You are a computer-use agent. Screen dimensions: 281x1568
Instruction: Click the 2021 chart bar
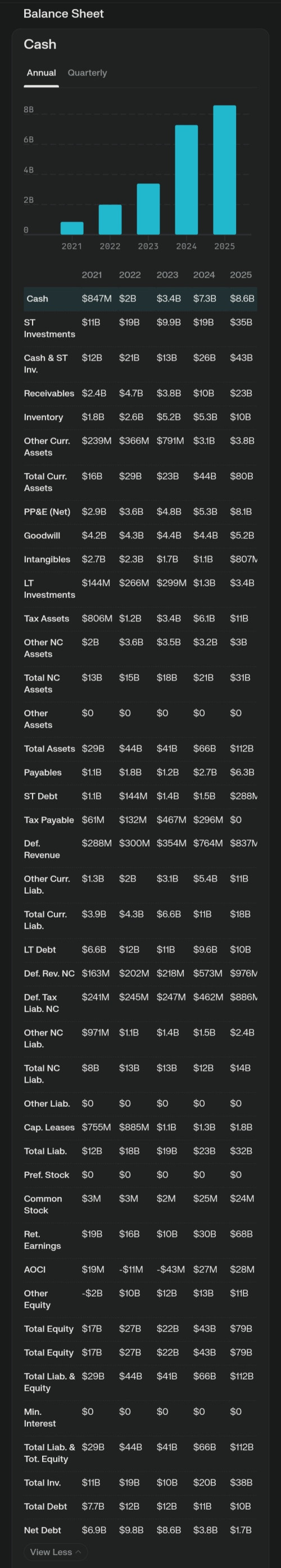pyautogui.click(x=72, y=228)
